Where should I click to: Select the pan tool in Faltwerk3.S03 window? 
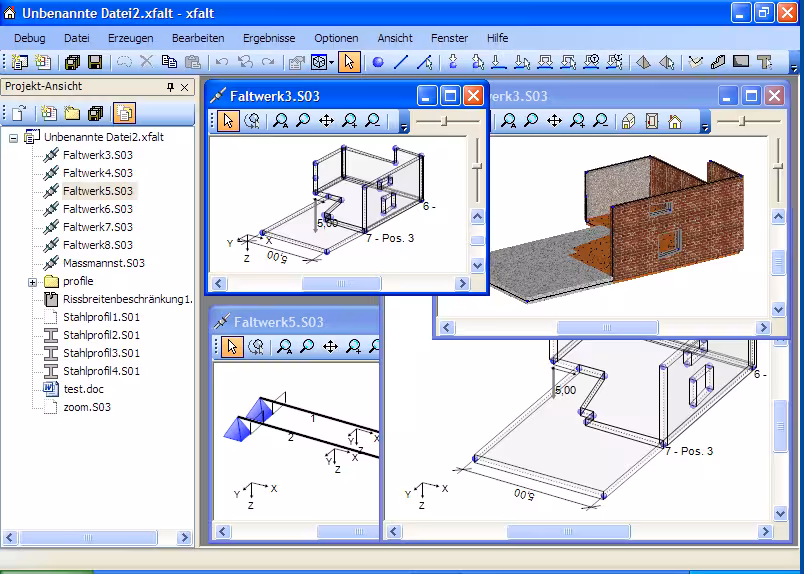click(326, 121)
